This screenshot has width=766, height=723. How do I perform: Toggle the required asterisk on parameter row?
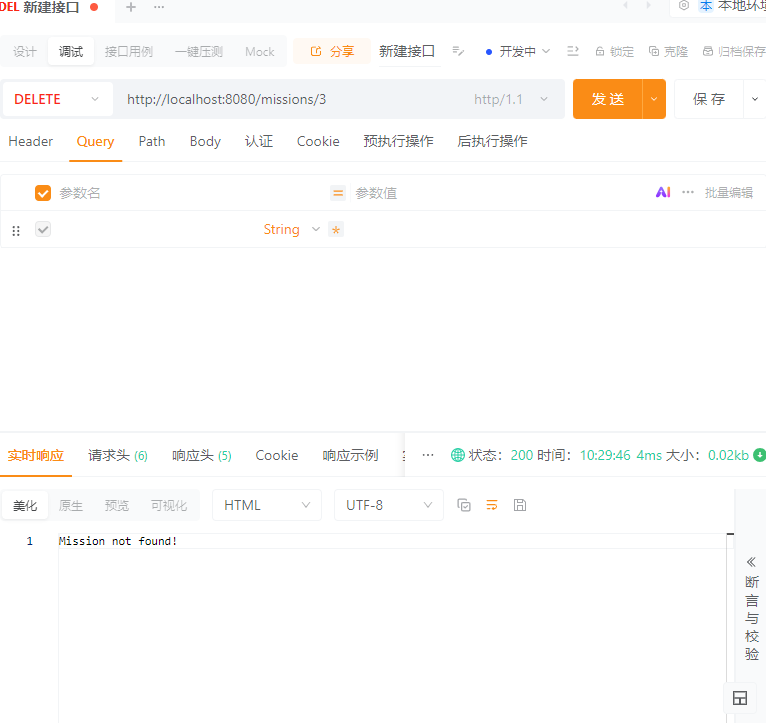pyautogui.click(x=336, y=230)
